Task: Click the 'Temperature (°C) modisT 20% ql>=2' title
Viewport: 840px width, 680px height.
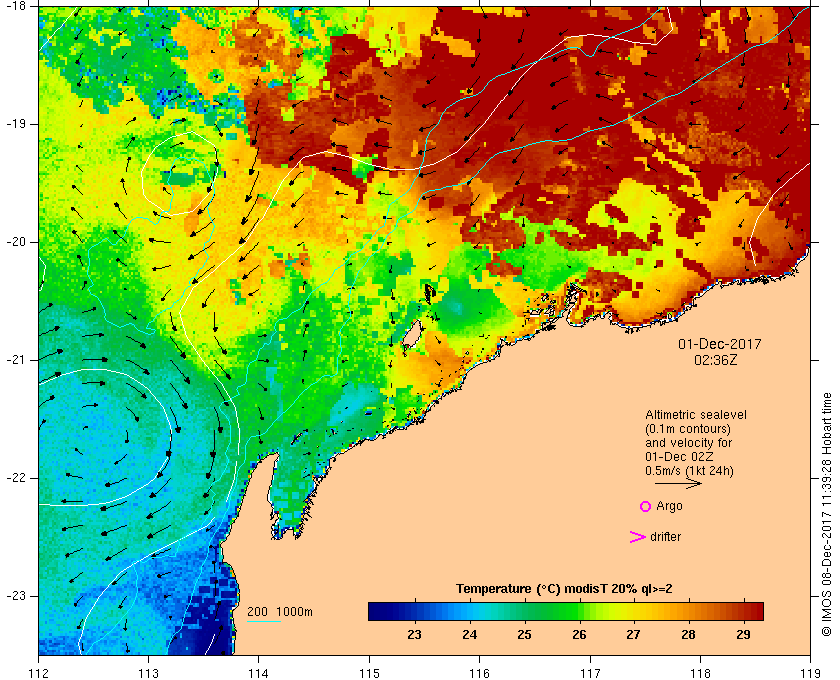Action: click(564, 589)
